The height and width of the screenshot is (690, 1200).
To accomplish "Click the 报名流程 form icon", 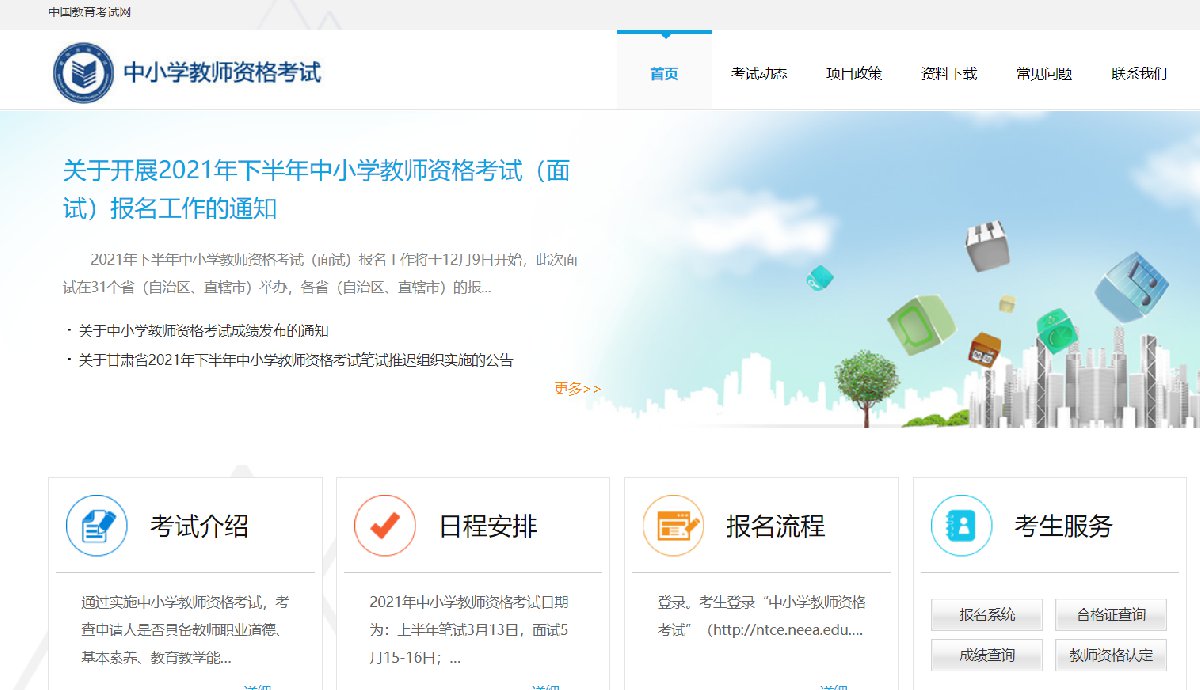I will [x=673, y=526].
